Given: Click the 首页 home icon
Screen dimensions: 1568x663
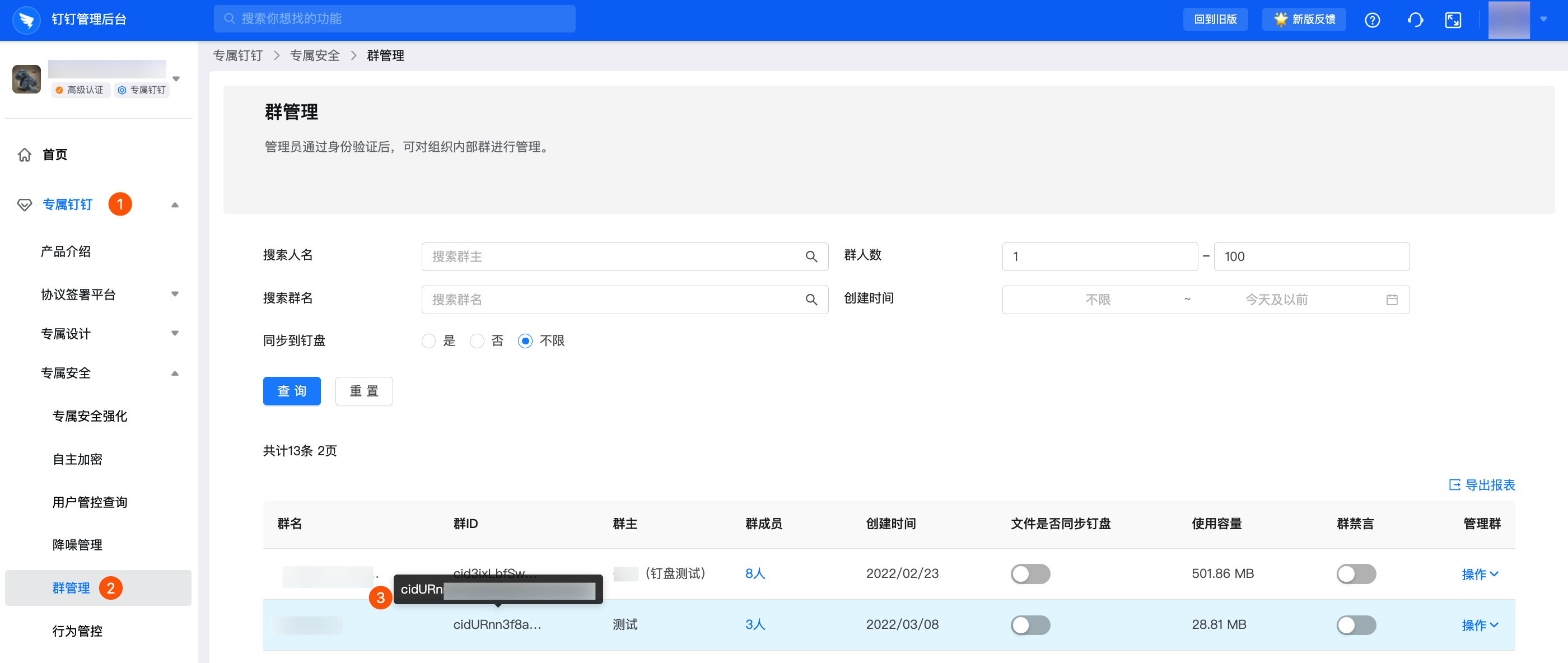Looking at the screenshot, I should click(x=24, y=155).
